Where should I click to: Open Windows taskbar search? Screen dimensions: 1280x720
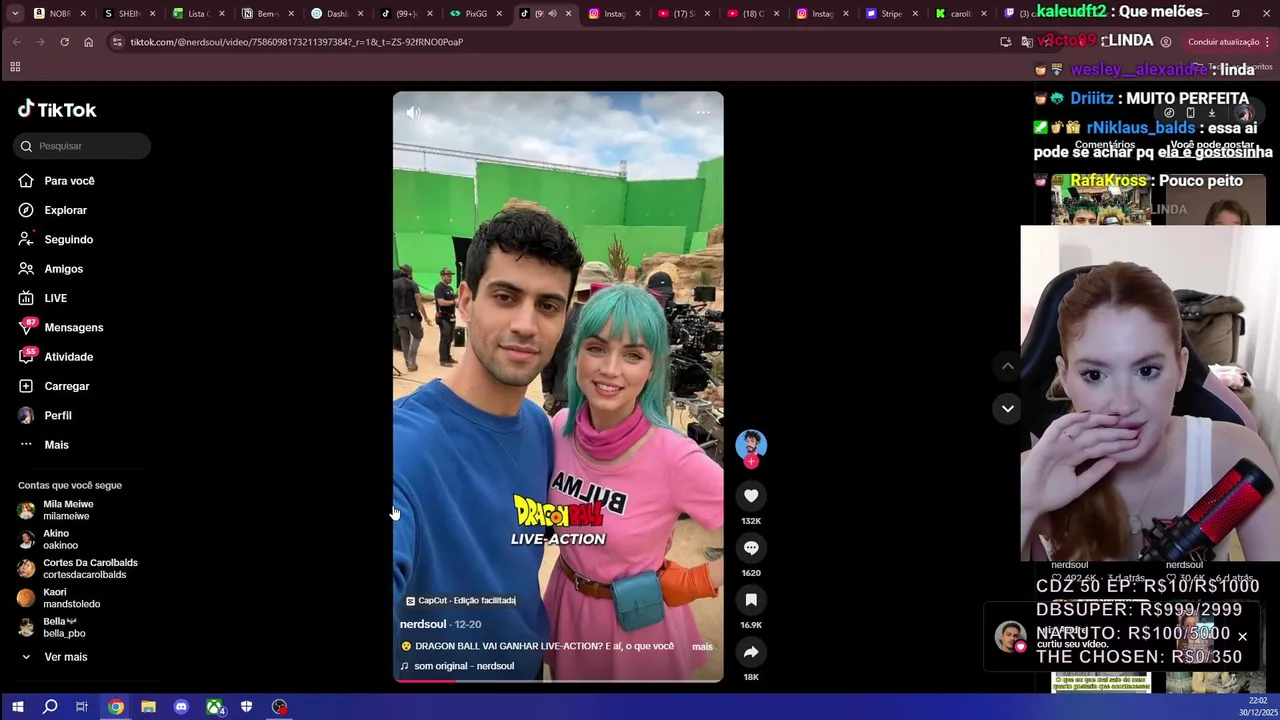[50, 707]
